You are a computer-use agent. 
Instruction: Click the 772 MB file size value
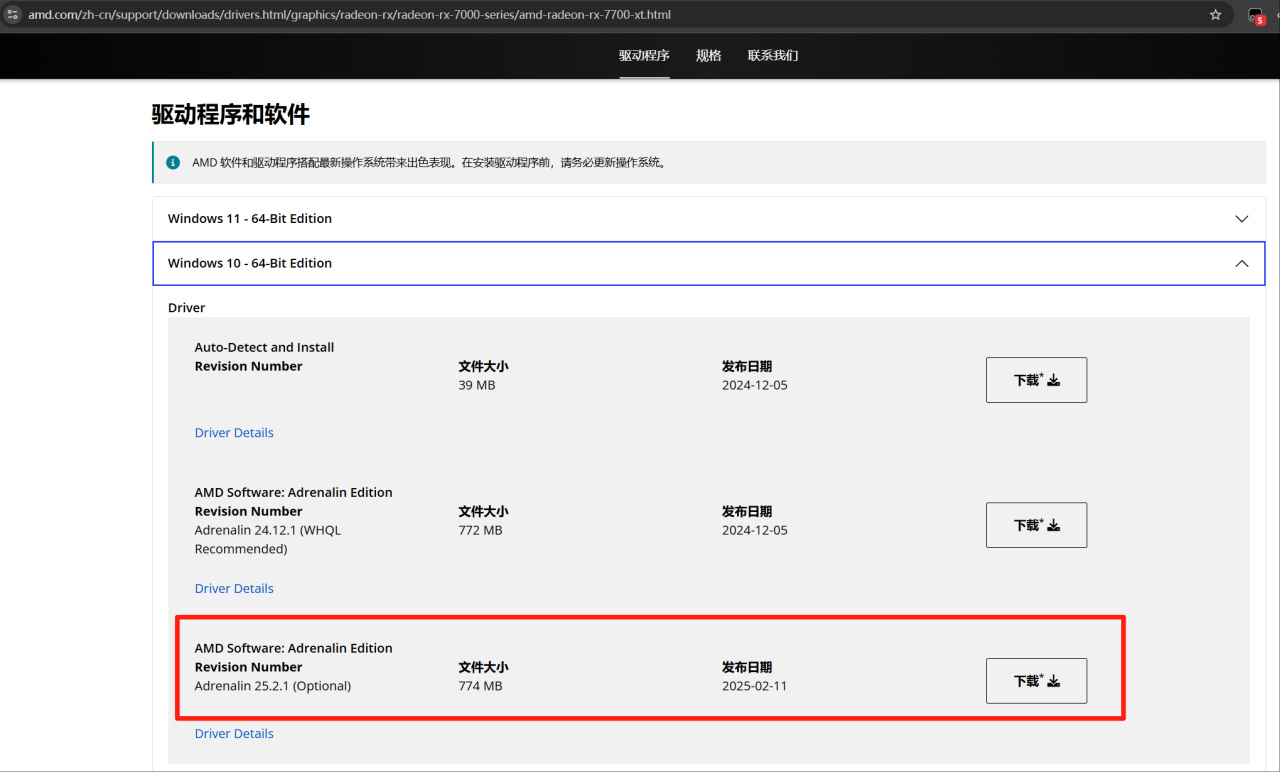click(481, 530)
